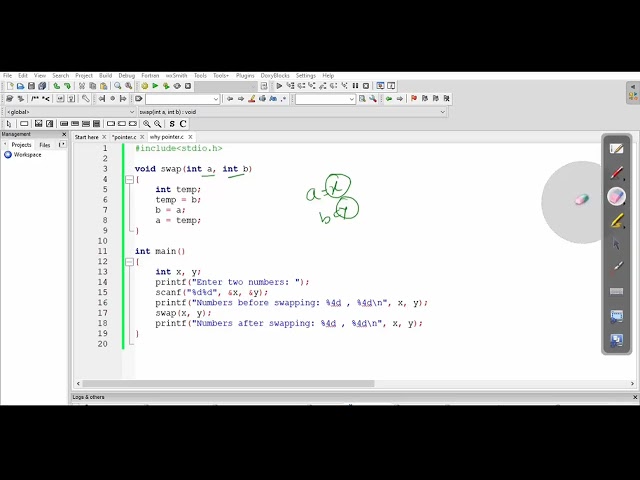Select the yellow highlighter tool

click(617, 221)
